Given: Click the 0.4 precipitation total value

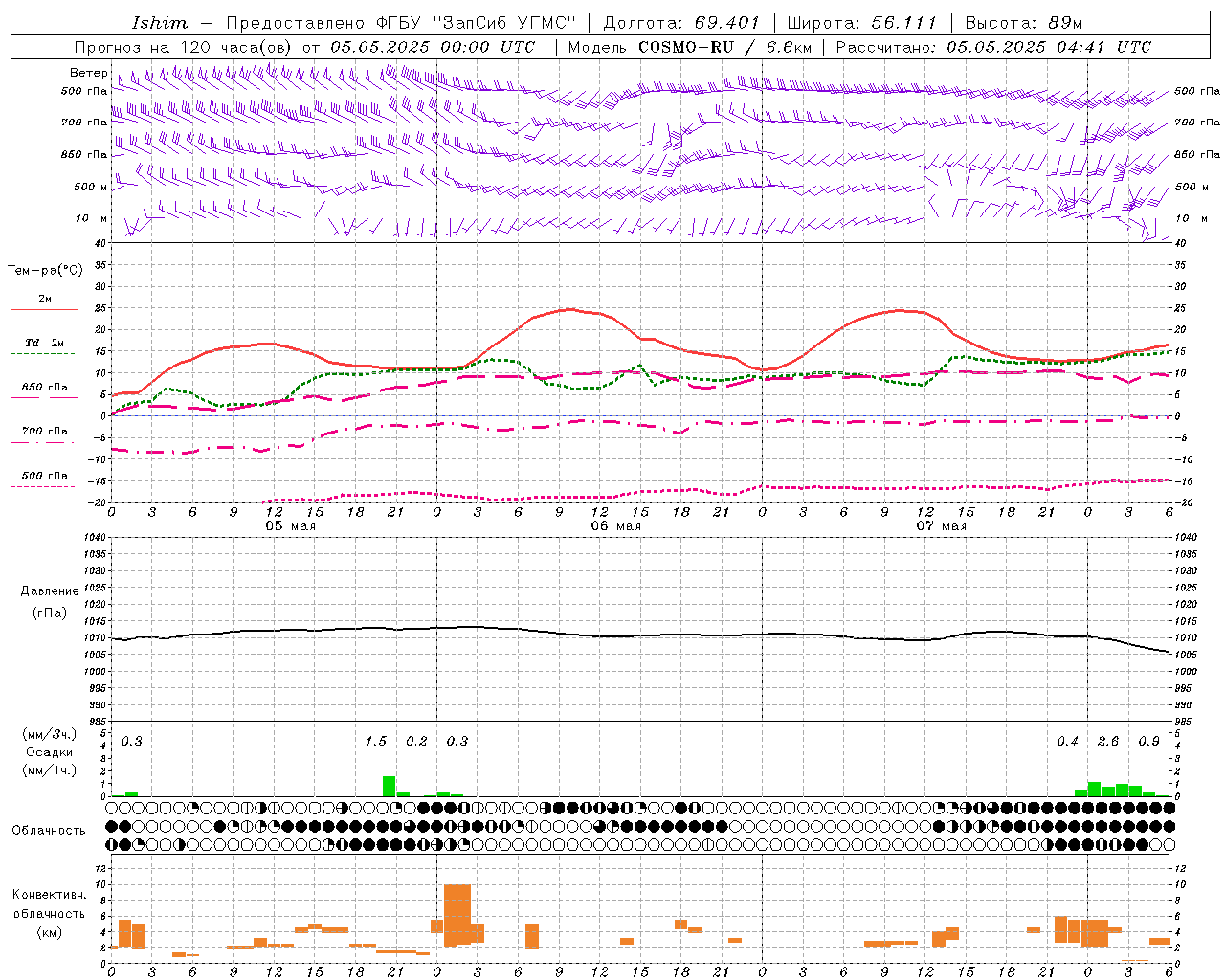Looking at the screenshot, I should coord(1068,741).
